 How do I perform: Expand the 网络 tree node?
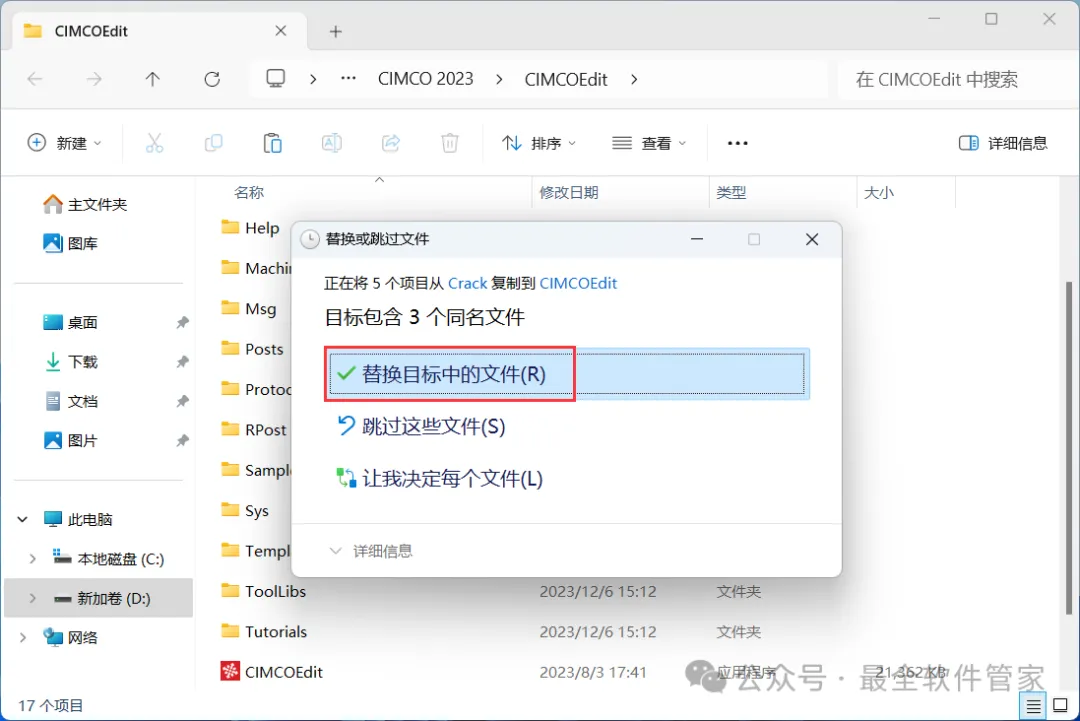[x=23, y=638]
